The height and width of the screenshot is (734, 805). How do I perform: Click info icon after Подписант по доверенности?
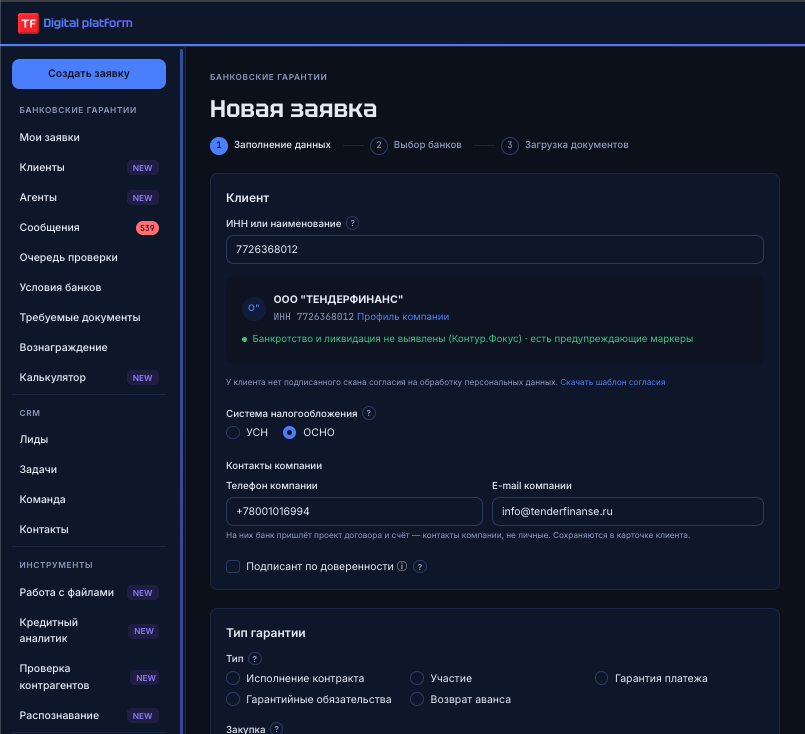point(402,566)
